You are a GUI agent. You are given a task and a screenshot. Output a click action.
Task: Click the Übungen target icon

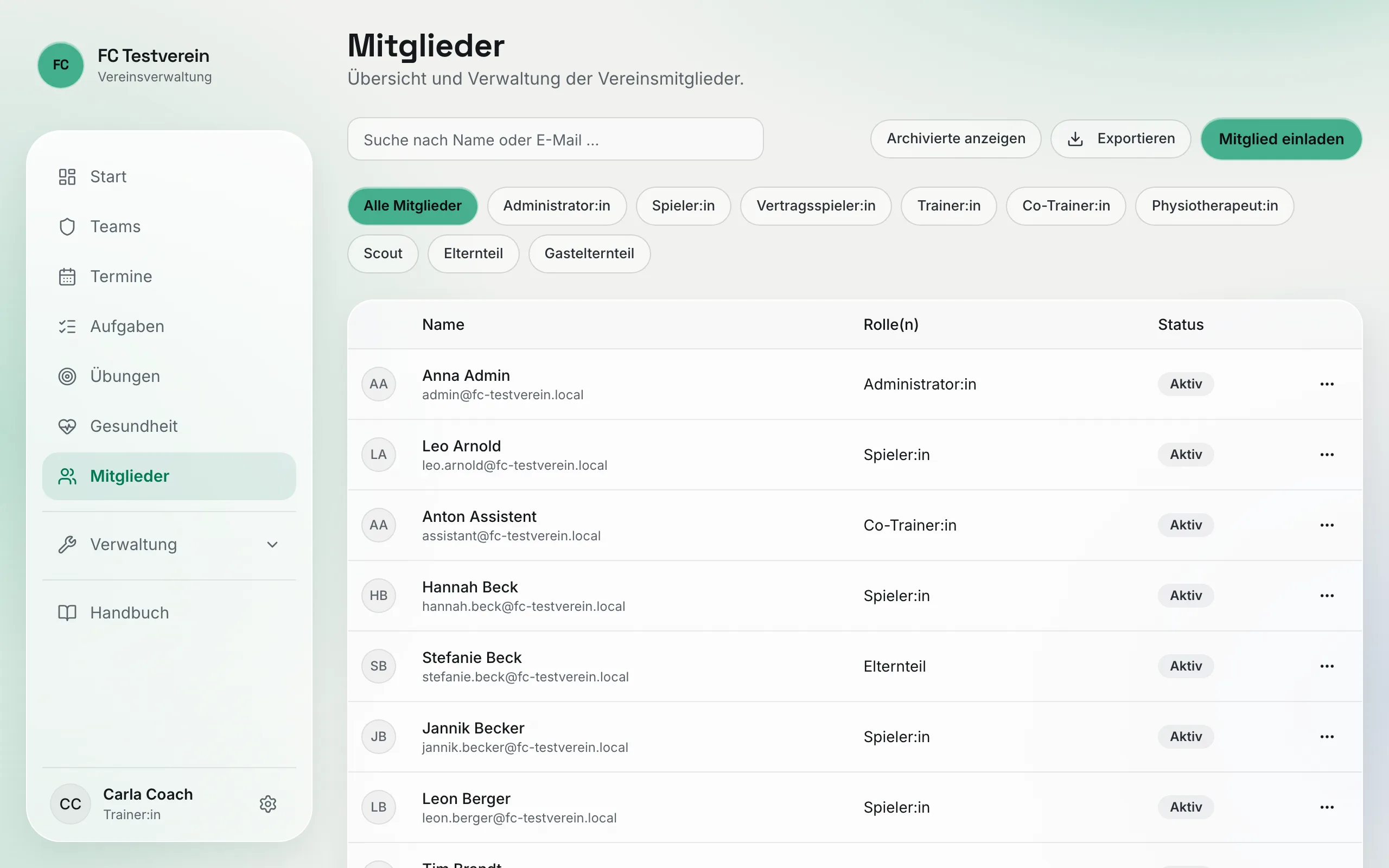click(67, 376)
